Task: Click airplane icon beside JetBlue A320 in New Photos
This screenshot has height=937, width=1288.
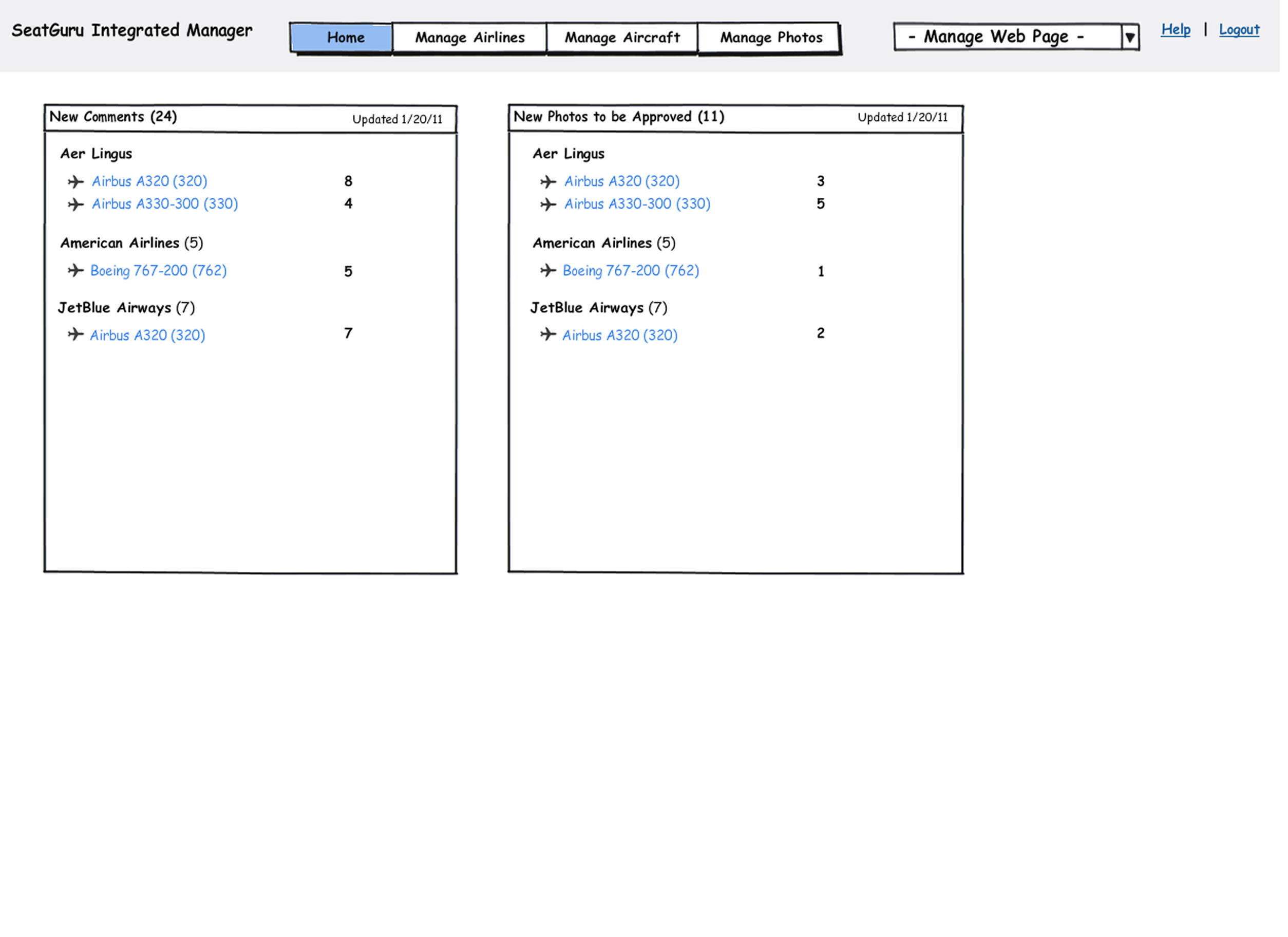Action: (x=550, y=336)
